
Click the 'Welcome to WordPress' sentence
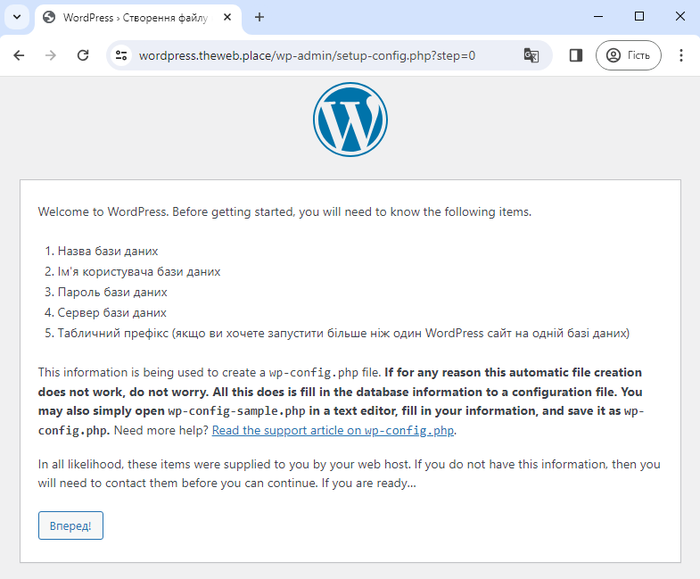tap(284, 212)
